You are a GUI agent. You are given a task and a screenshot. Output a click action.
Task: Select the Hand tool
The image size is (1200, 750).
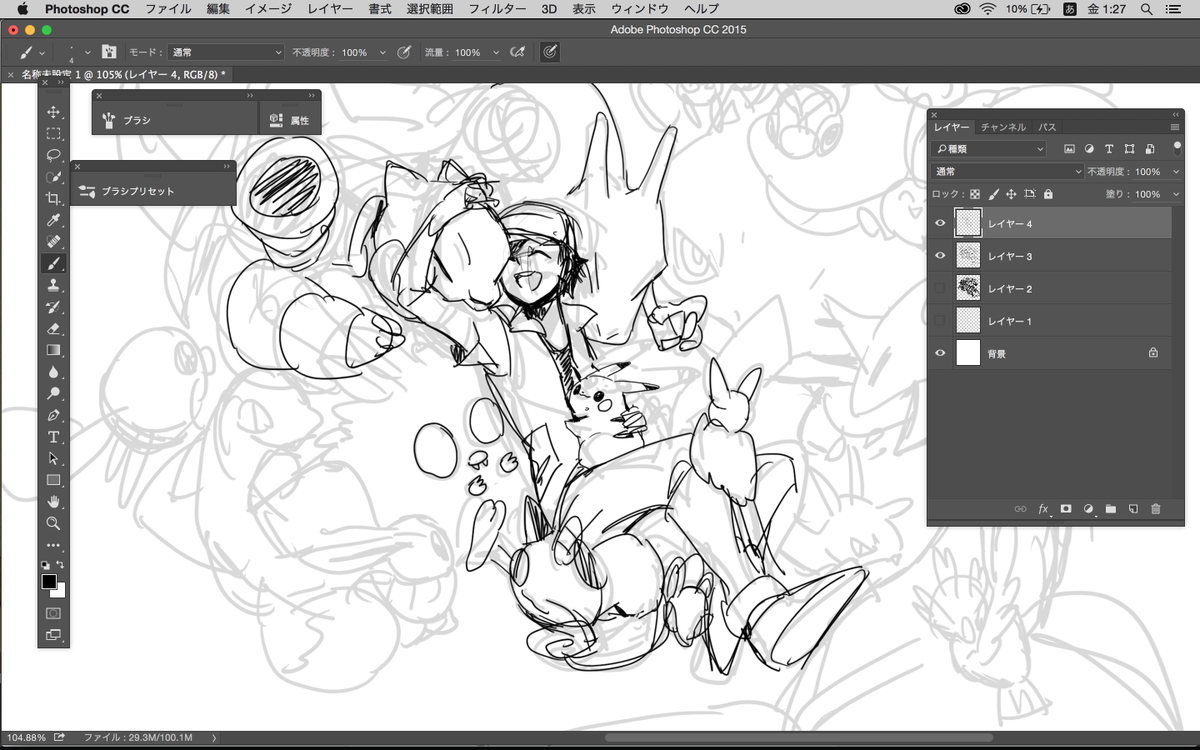[x=53, y=501]
